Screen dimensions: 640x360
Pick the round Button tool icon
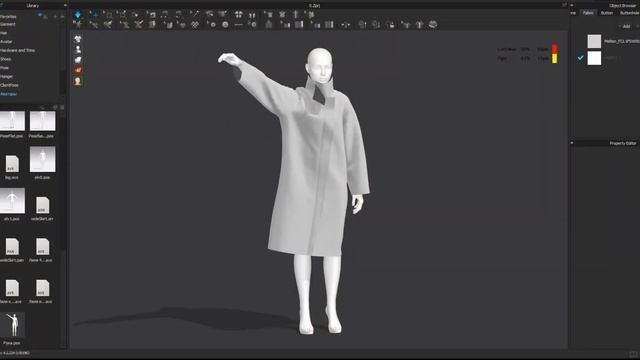(x=225, y=25)
